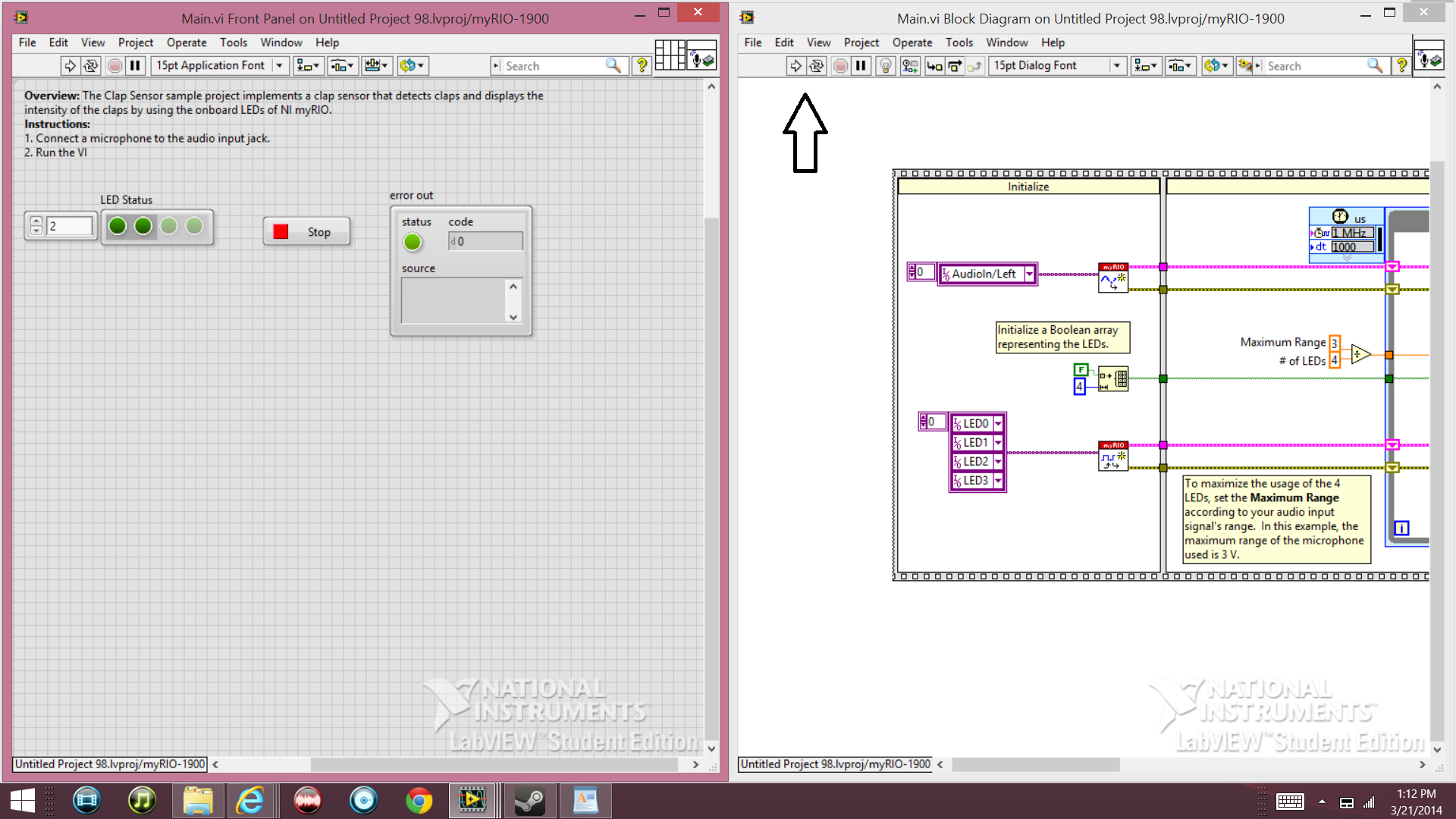This screenshot has width=1456, height=819.
Task: Open Align Objects menu in Front Panel toolbar
Action: pos(309,66)
